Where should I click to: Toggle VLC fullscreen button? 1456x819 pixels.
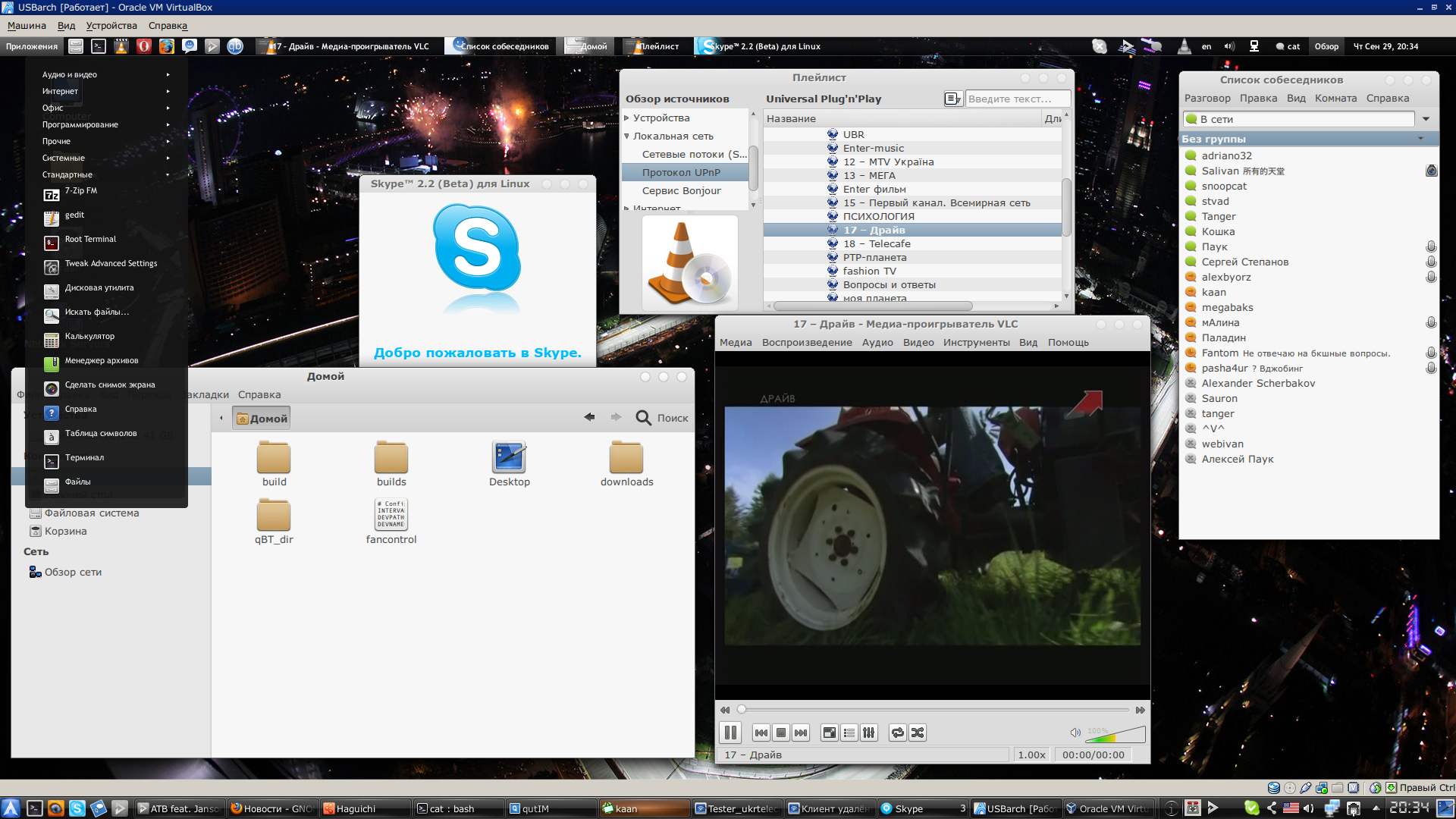(830, 733)
